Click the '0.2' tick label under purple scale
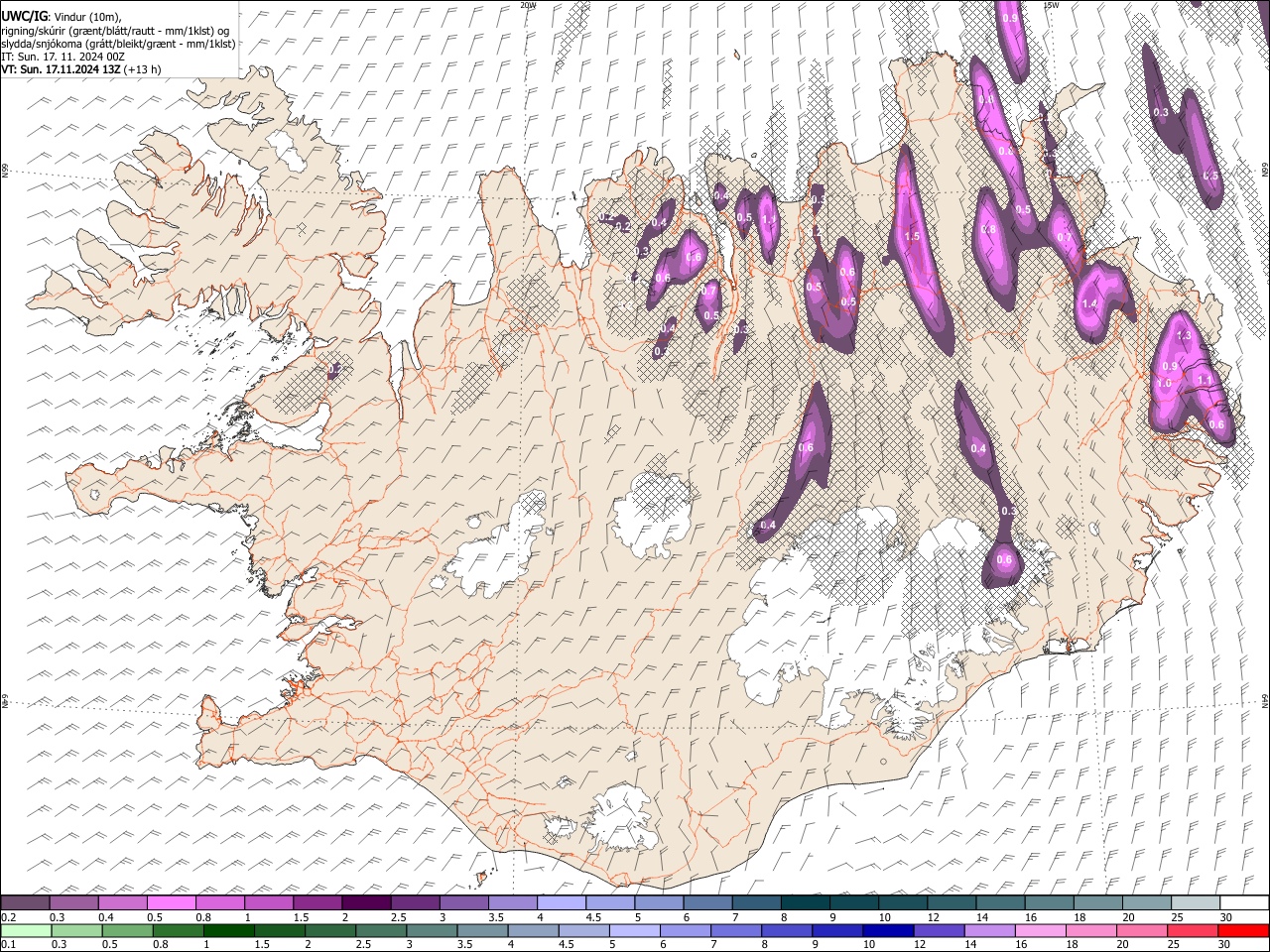Image resolution: width=1270 pixels, height=952 pixels. pyautogui.click(x=8, y=917)
